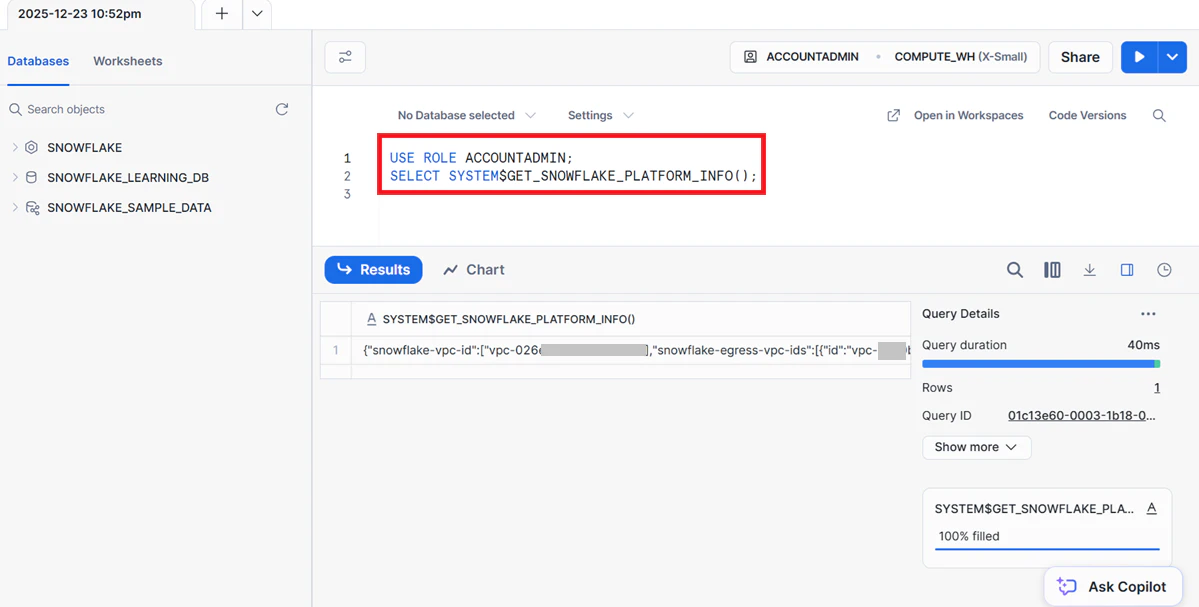The image size is (1199, 607).
Task: Download the query results
Action: click(x=1090, y=270)
